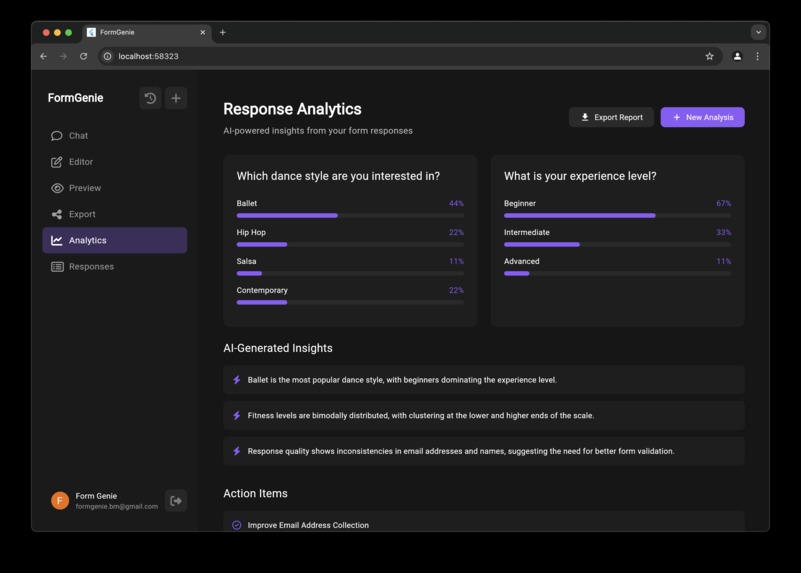Click the Intermediate progress bar

tap(617, 245)
